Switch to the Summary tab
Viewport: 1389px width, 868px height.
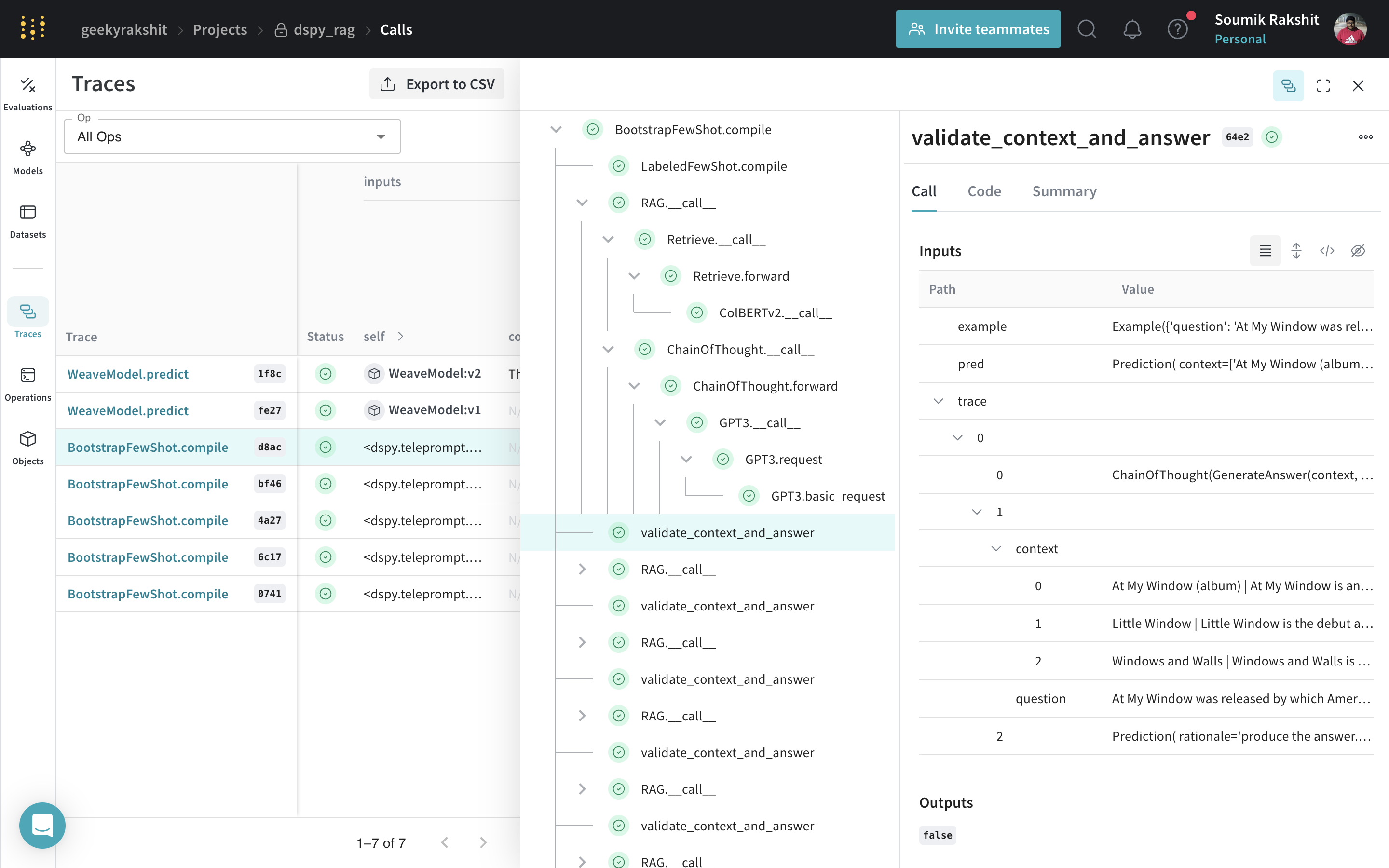1064,191
